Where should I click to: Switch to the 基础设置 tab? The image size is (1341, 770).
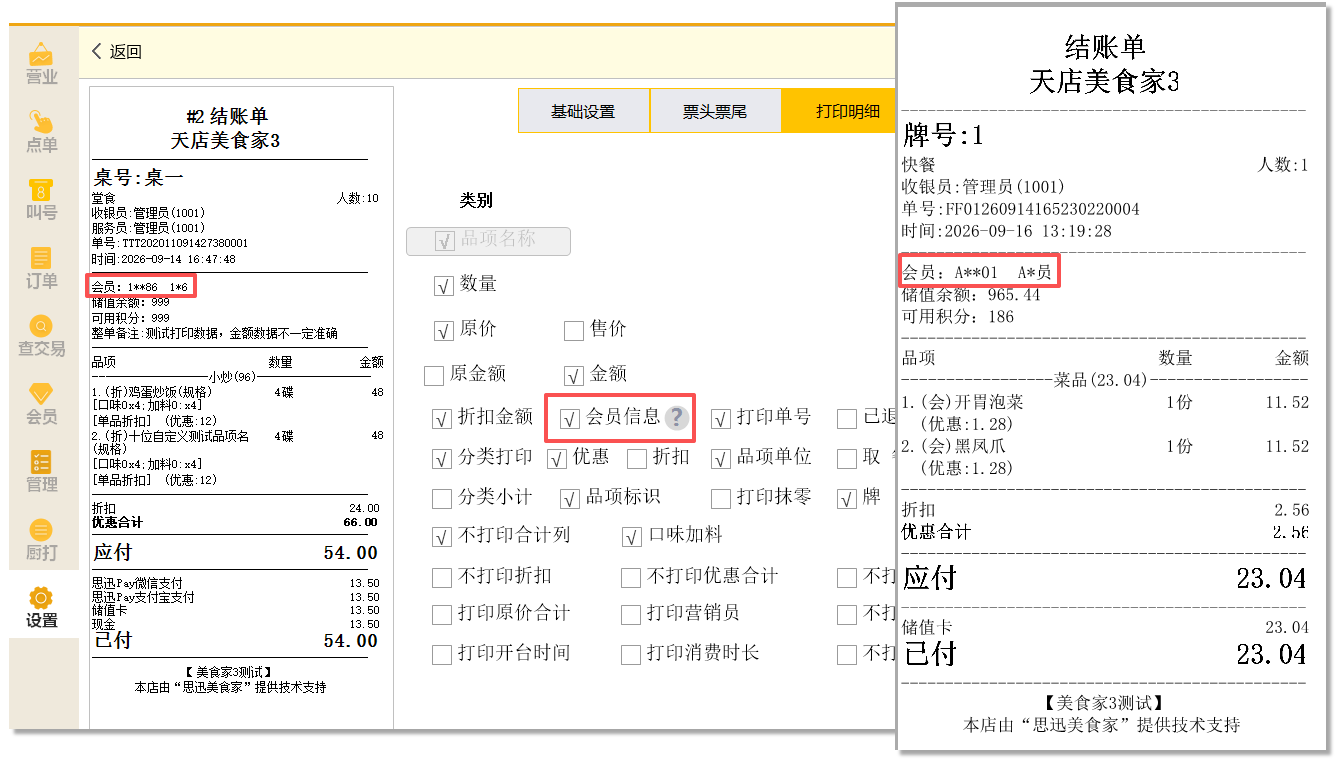coord(584,111)
